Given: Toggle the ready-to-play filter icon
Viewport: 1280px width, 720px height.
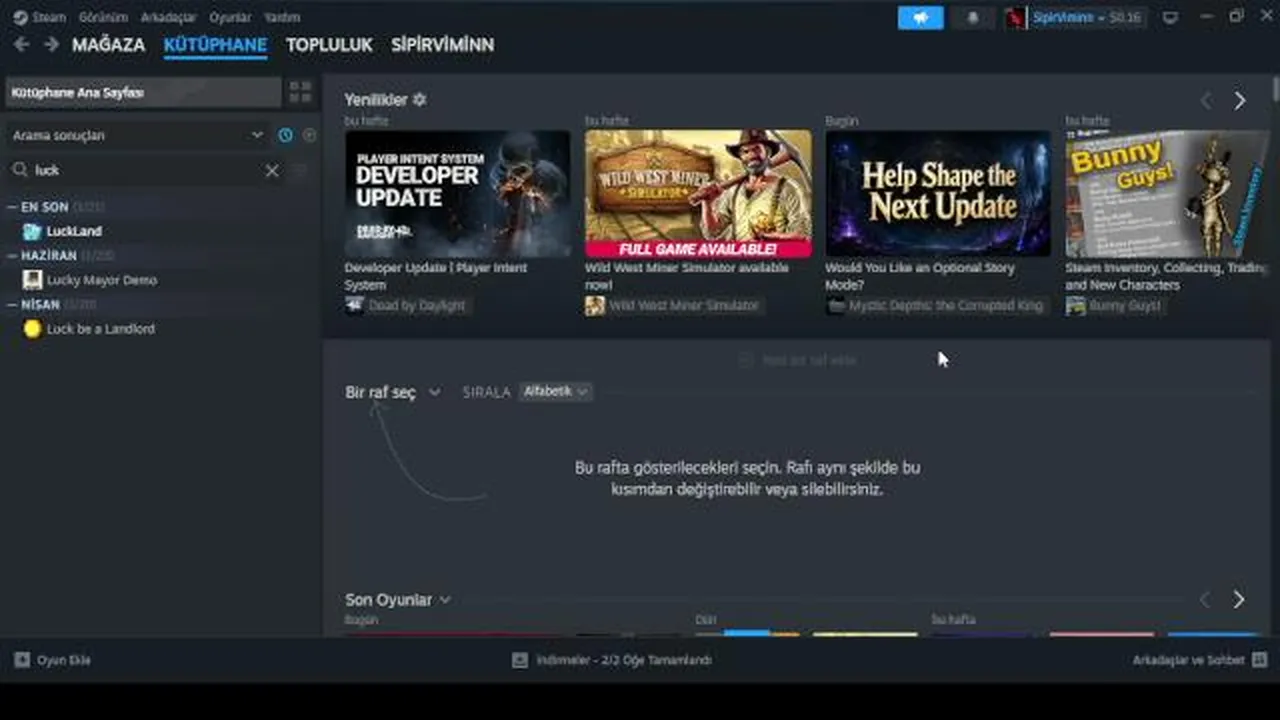Looking at the screenshot, I should pos(309,135).
